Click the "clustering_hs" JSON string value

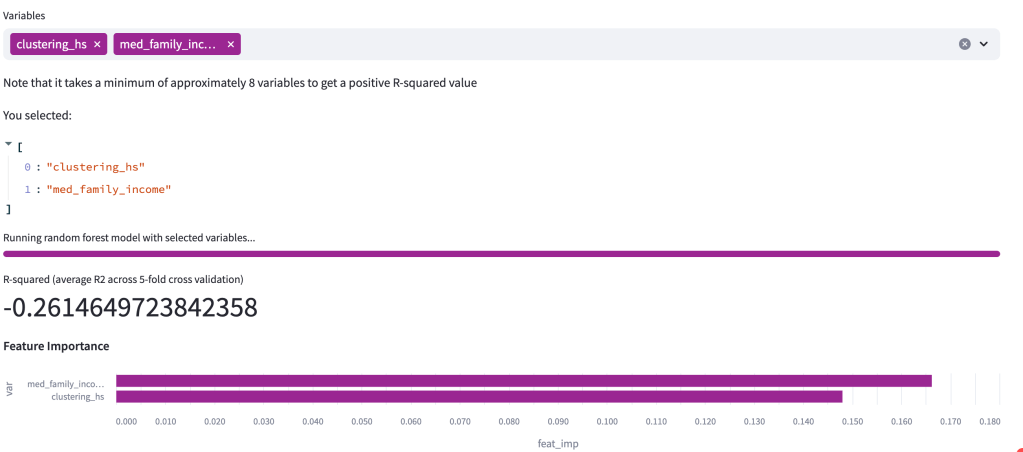102,166
